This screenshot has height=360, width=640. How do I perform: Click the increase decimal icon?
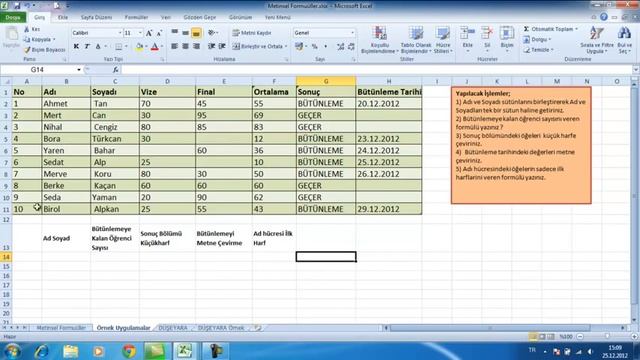click(340, 47)
